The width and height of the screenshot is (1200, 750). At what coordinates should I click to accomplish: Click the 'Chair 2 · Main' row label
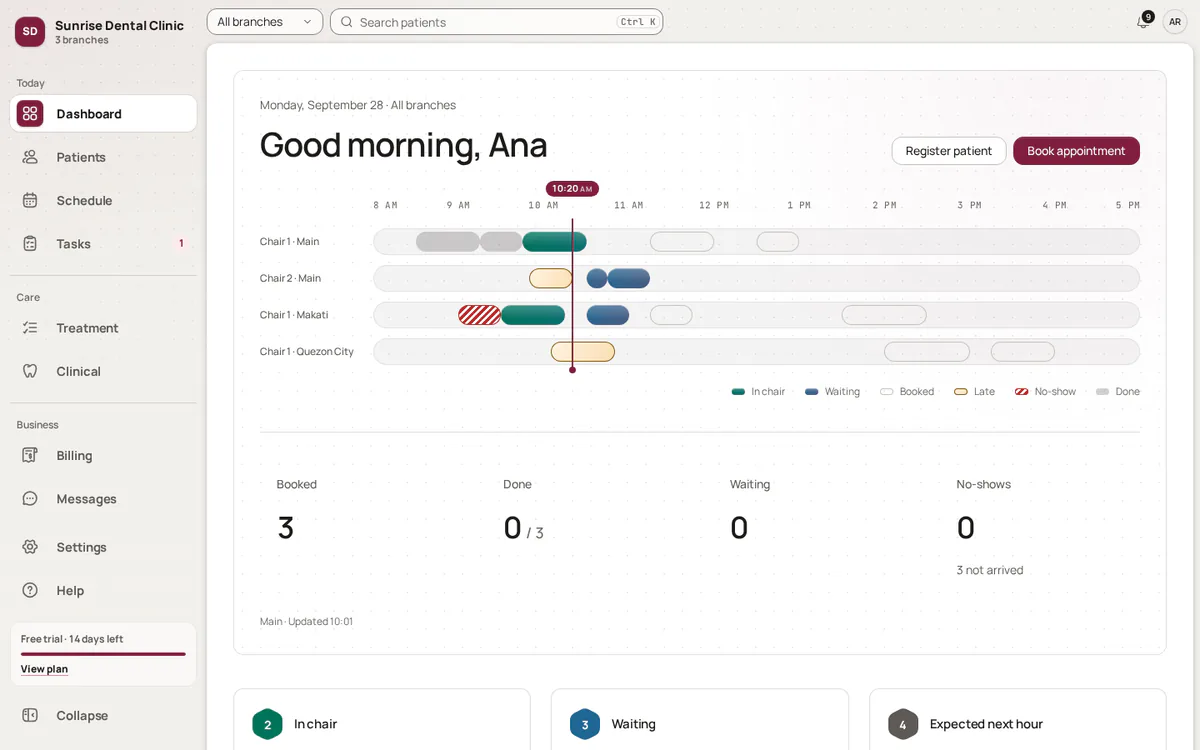point(290,278)
